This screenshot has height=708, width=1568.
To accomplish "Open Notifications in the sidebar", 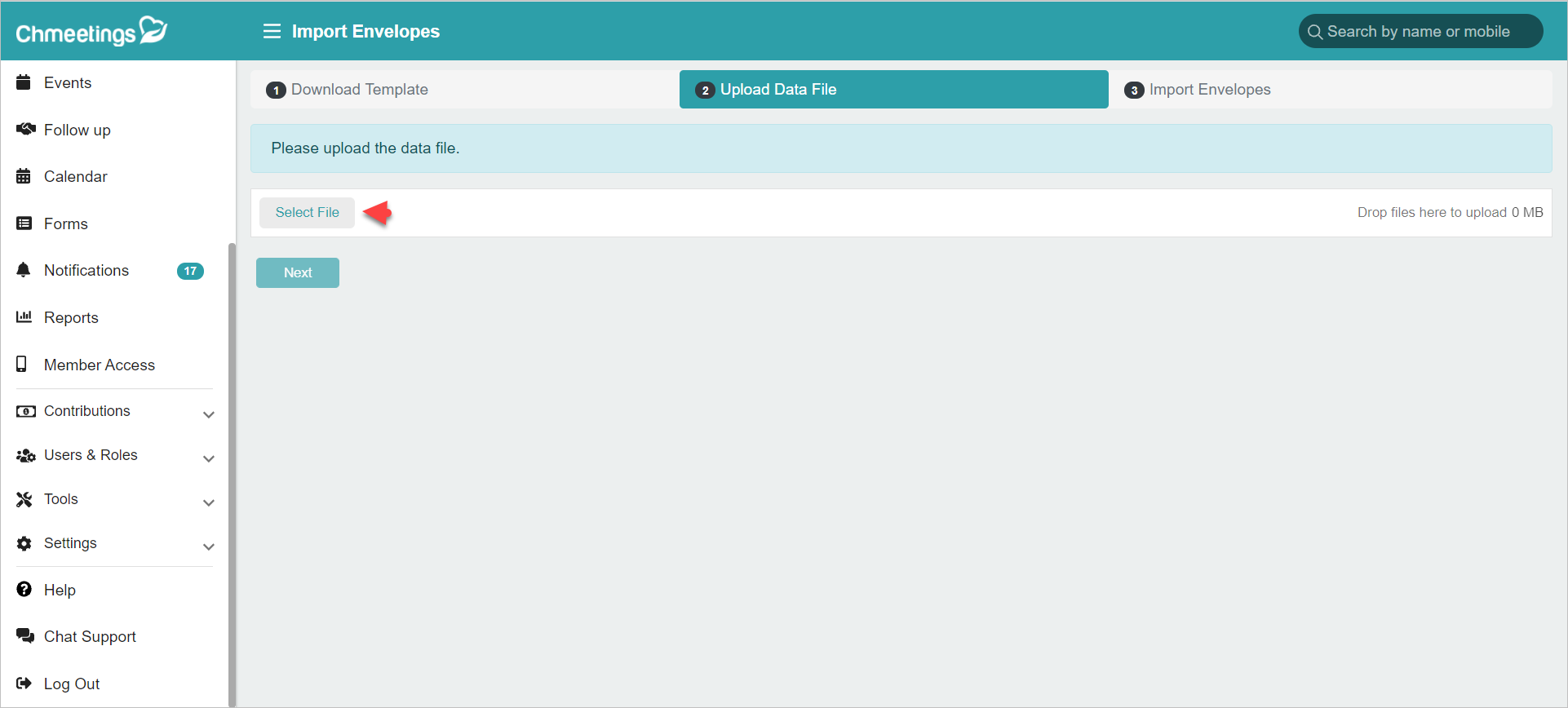I will click(x=86, y=270).
